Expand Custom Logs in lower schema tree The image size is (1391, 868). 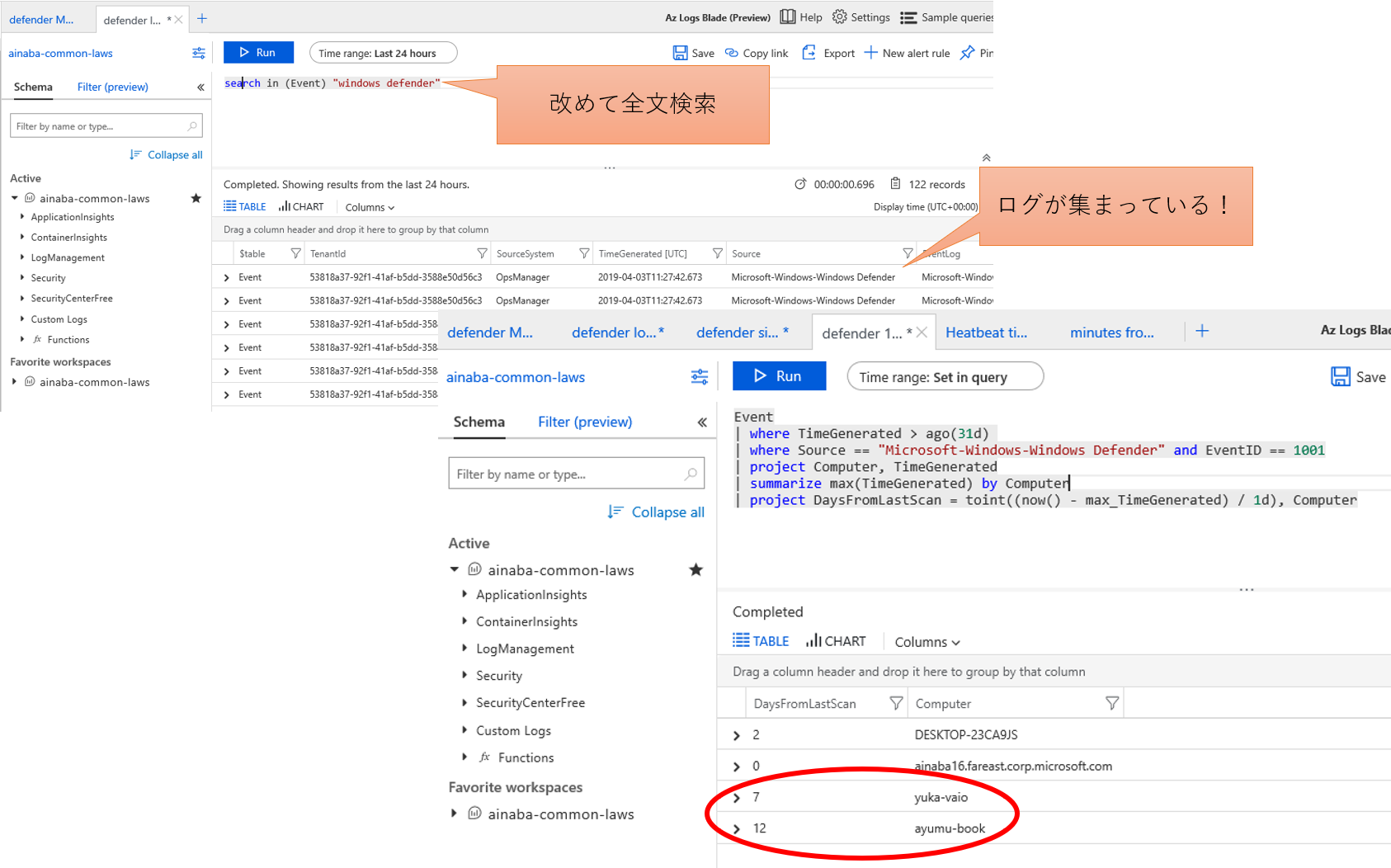(x=464, y=729)
